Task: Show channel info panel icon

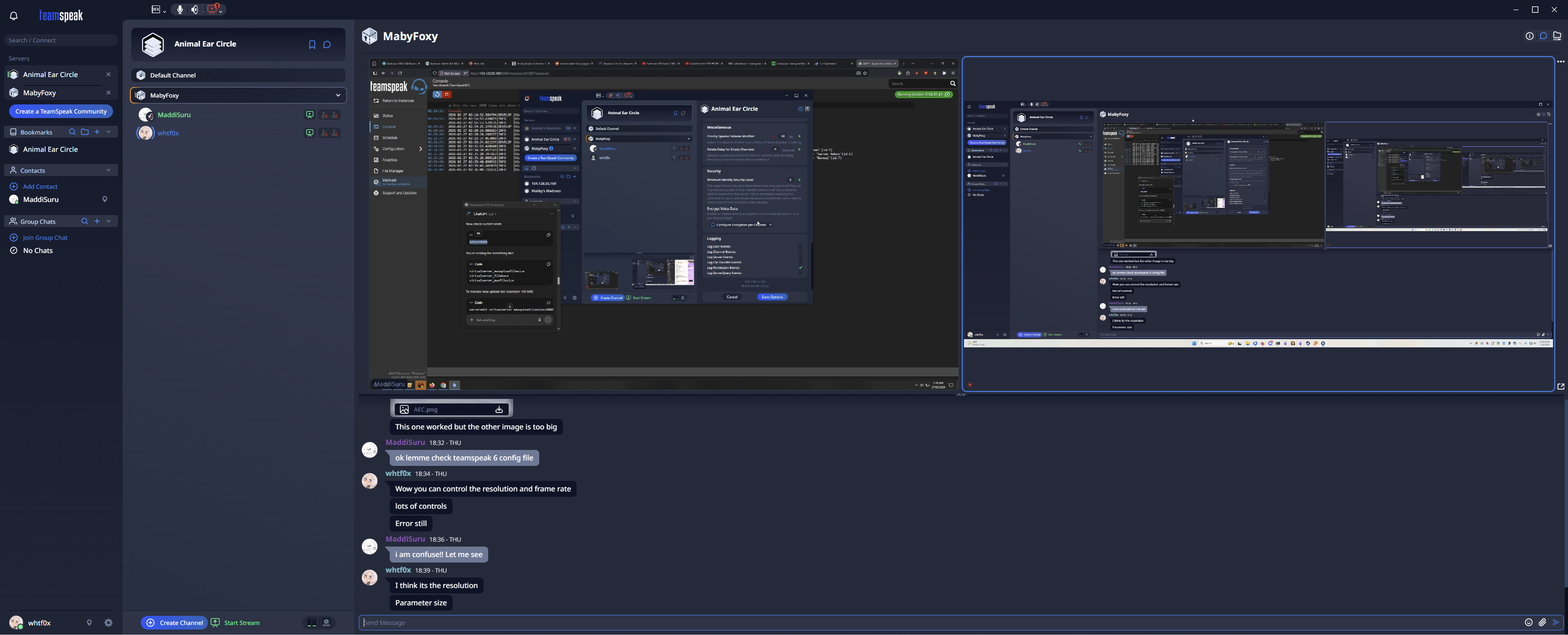Action: (1529, 36)
